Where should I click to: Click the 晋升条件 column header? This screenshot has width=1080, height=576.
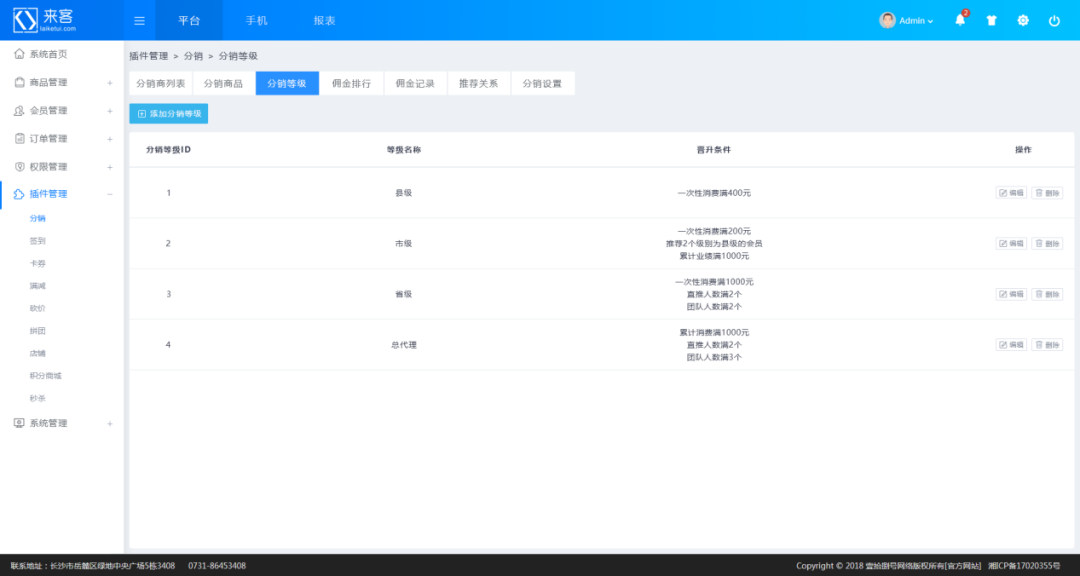[714, 150]
